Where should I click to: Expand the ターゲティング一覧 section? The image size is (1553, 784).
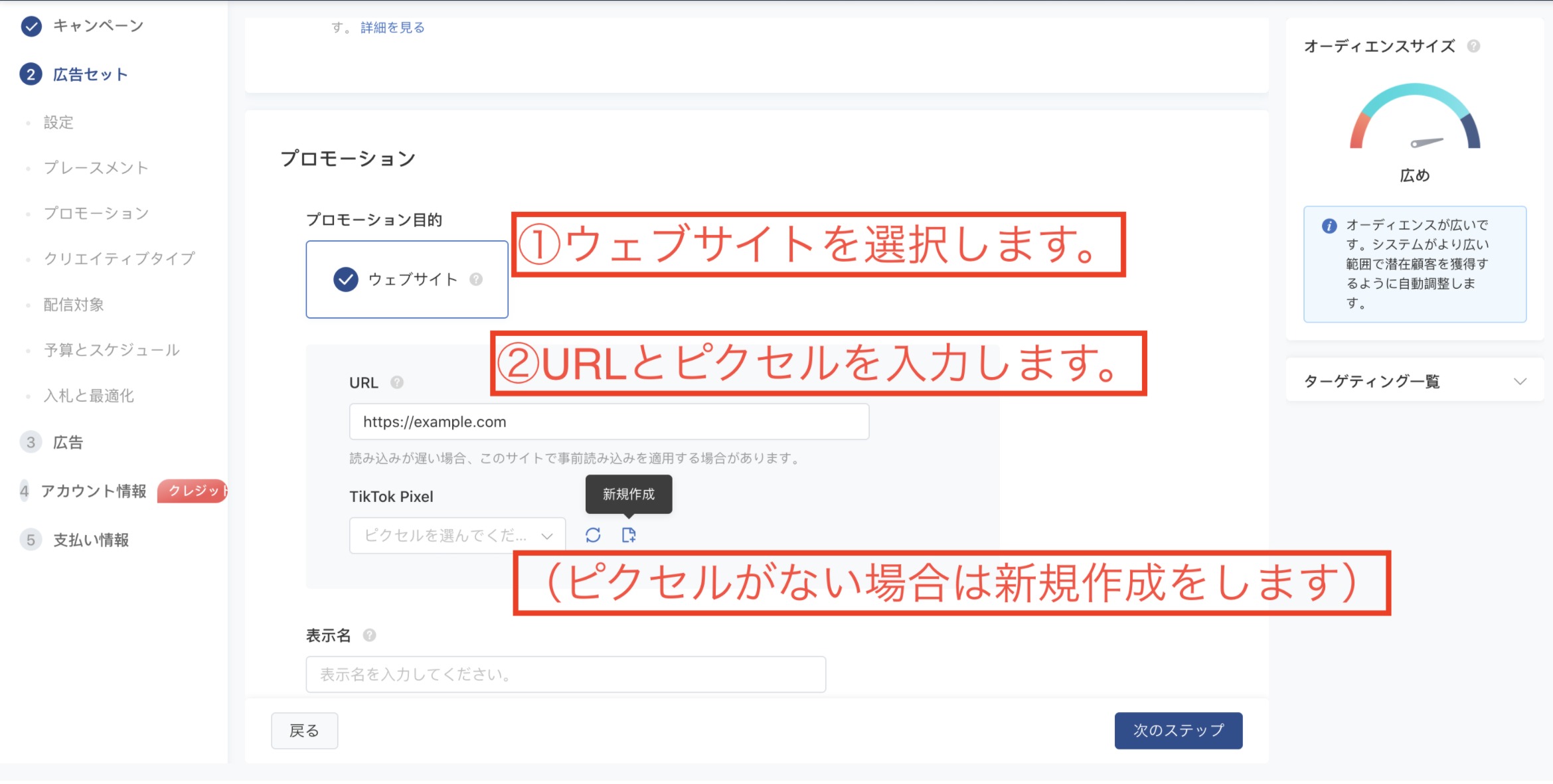tap(1413, 380)
